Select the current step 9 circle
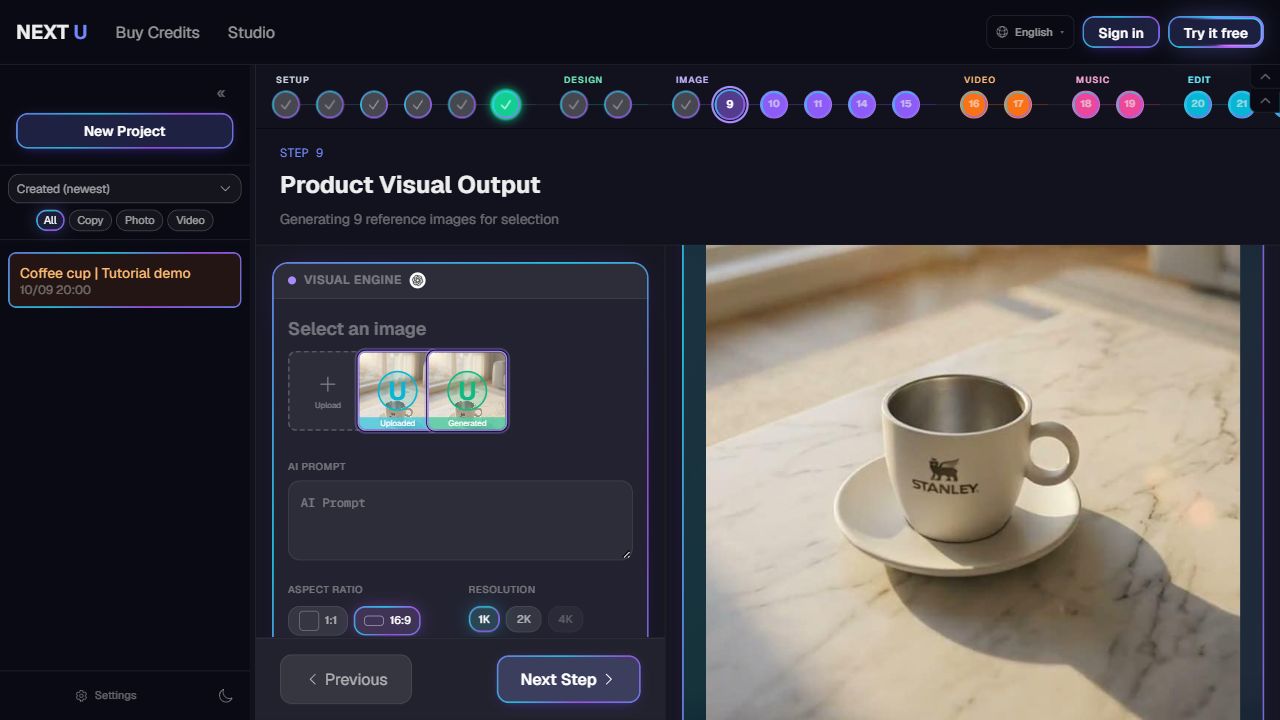The width and height of the screenshot is (1280, 720). click(729, 104)
